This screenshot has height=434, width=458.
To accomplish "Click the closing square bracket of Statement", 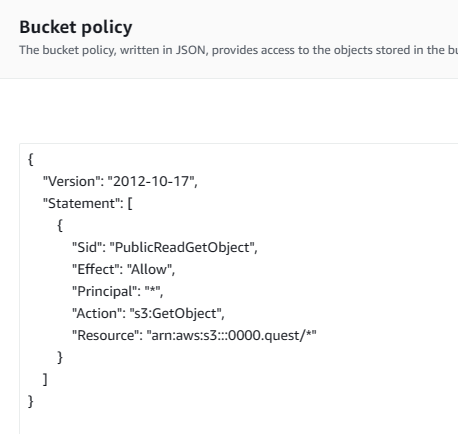I will 45,379.
